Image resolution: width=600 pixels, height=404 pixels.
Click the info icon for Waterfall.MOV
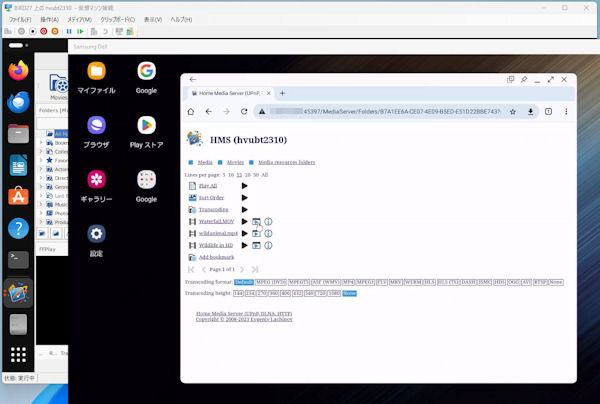(268, 222)
